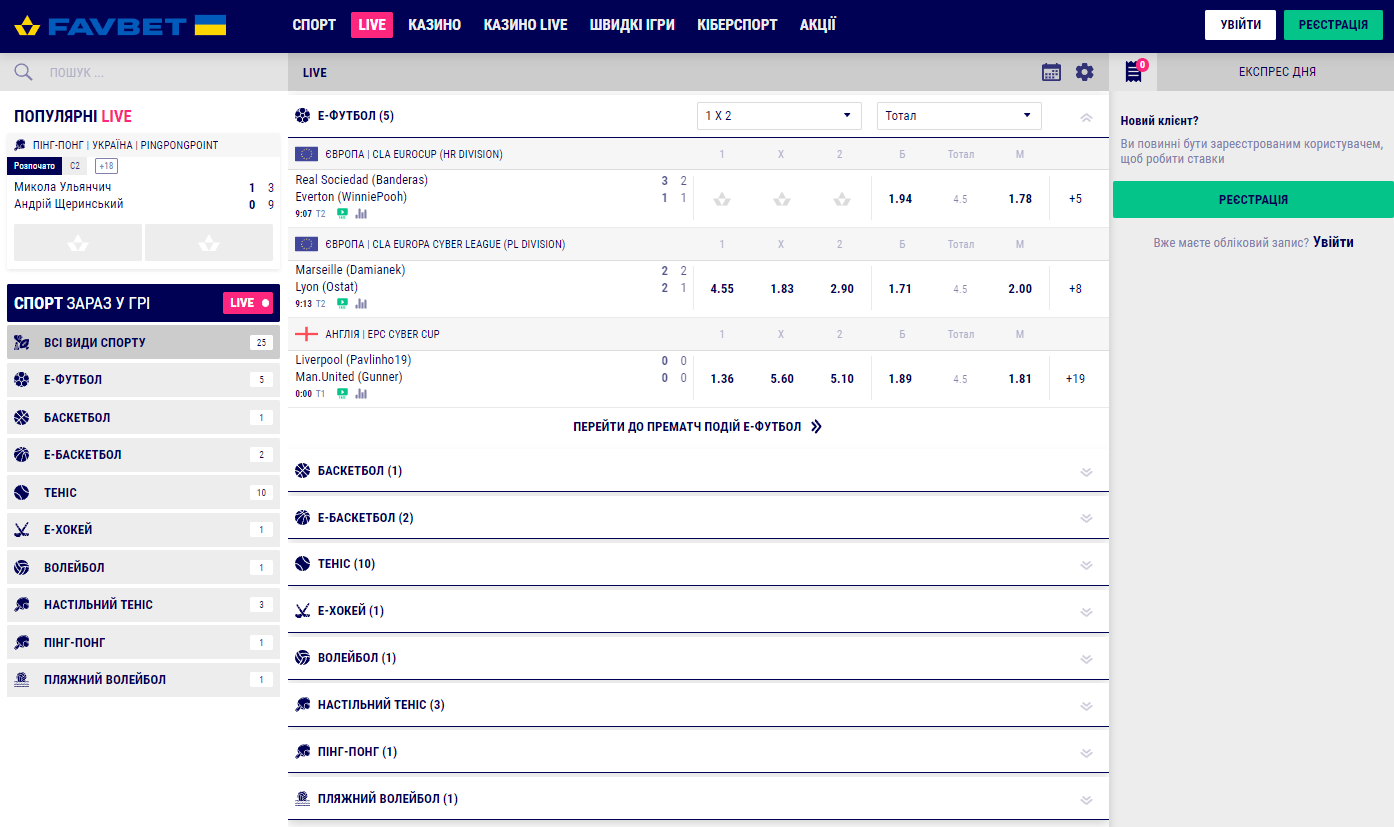Click the РЕЄСТРАЦІЯ button in header
The height and width of the screenshot is (827, 1394).
1333,25
